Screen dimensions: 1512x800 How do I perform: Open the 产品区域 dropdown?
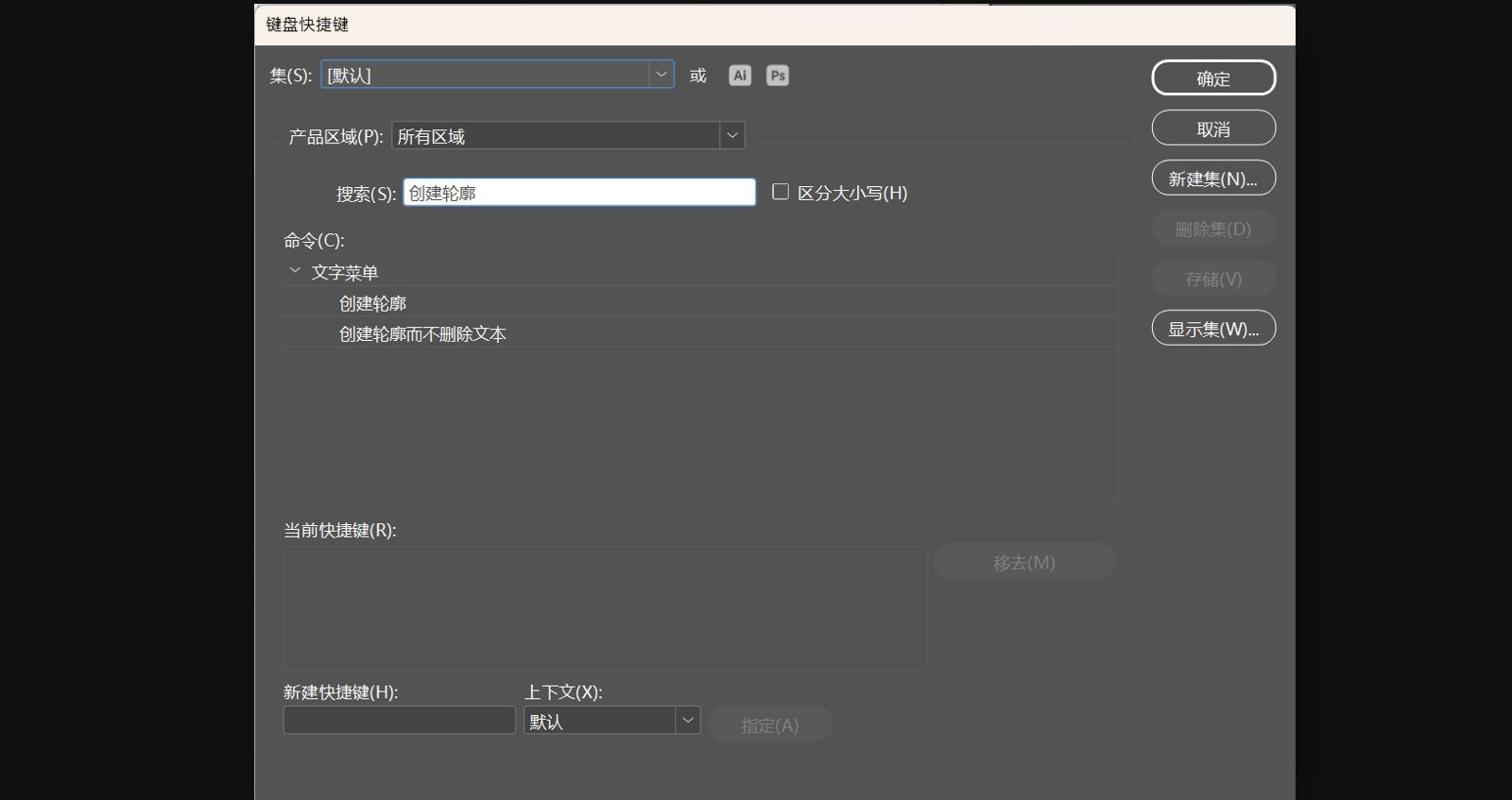click(568, 136)
